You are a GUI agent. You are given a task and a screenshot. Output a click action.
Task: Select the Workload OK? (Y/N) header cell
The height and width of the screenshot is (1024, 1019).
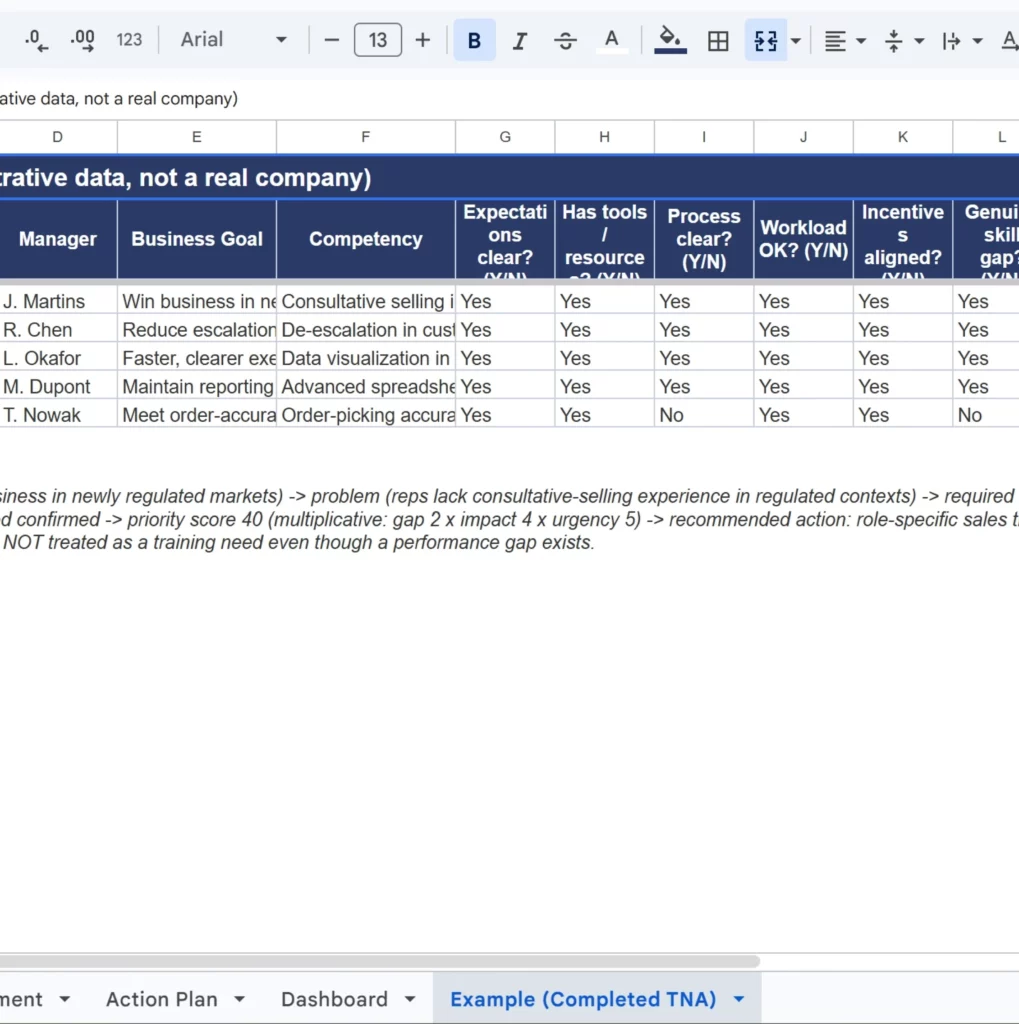(803, 239)
